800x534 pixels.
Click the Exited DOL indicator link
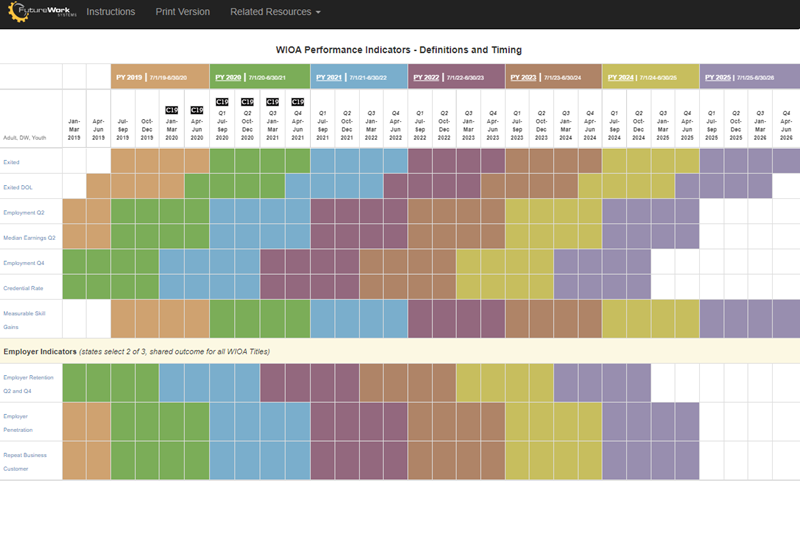click(x=19, y=187)
